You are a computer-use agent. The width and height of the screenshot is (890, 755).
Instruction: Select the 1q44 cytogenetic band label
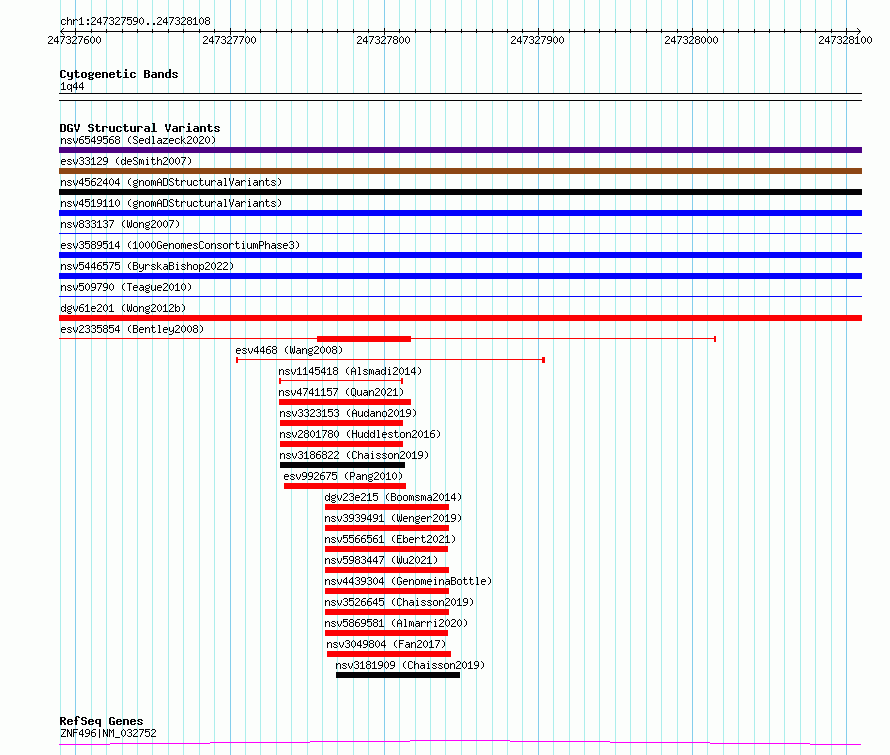72,87
